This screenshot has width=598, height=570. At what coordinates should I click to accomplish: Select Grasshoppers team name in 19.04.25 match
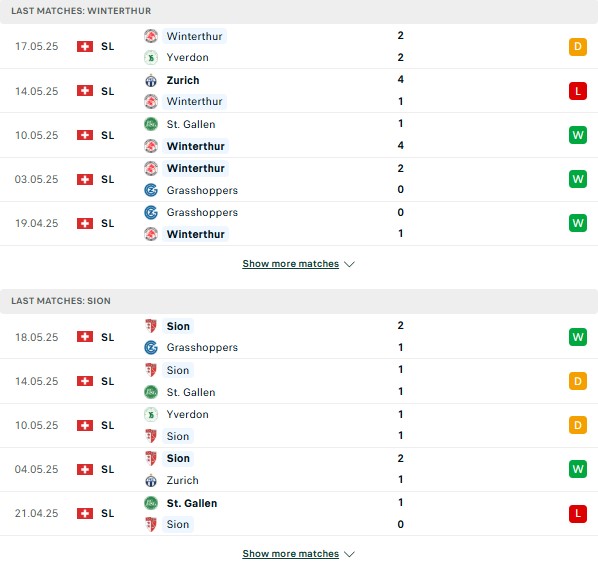point(202,212)
